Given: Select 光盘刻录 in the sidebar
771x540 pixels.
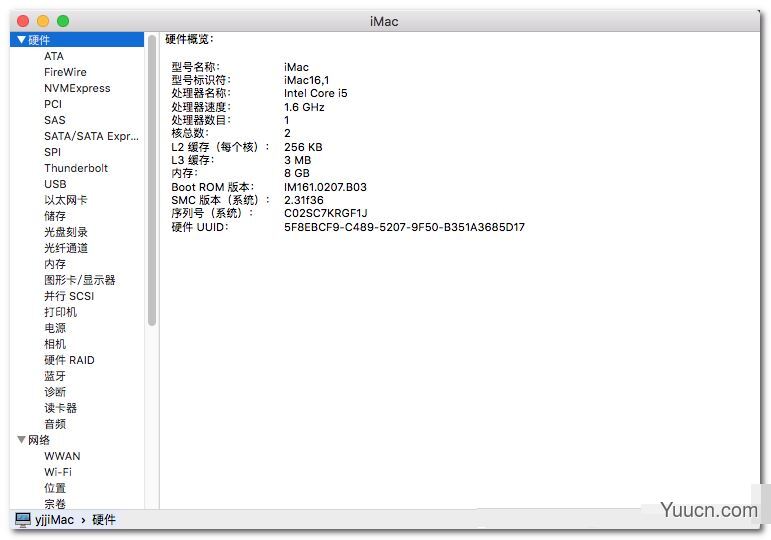Looking at the screenshot, I should [66, 232].
